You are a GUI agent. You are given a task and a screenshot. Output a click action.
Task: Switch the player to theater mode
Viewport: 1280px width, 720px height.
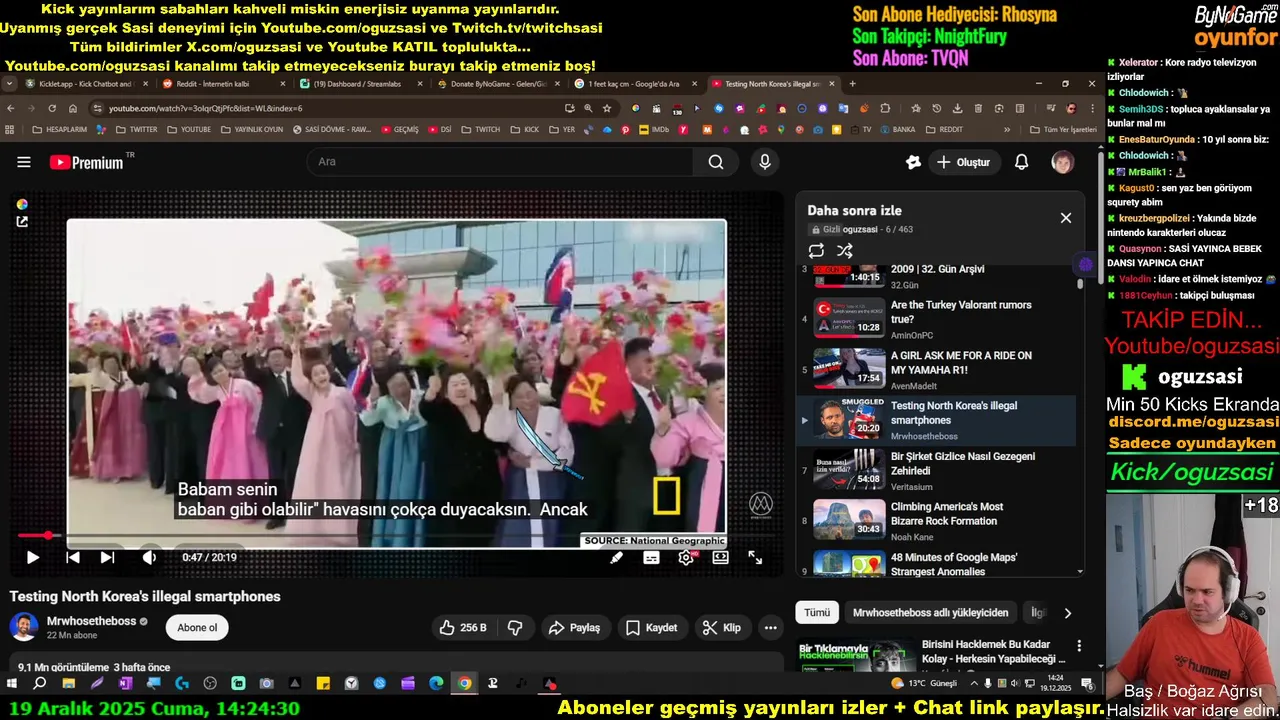720,558
